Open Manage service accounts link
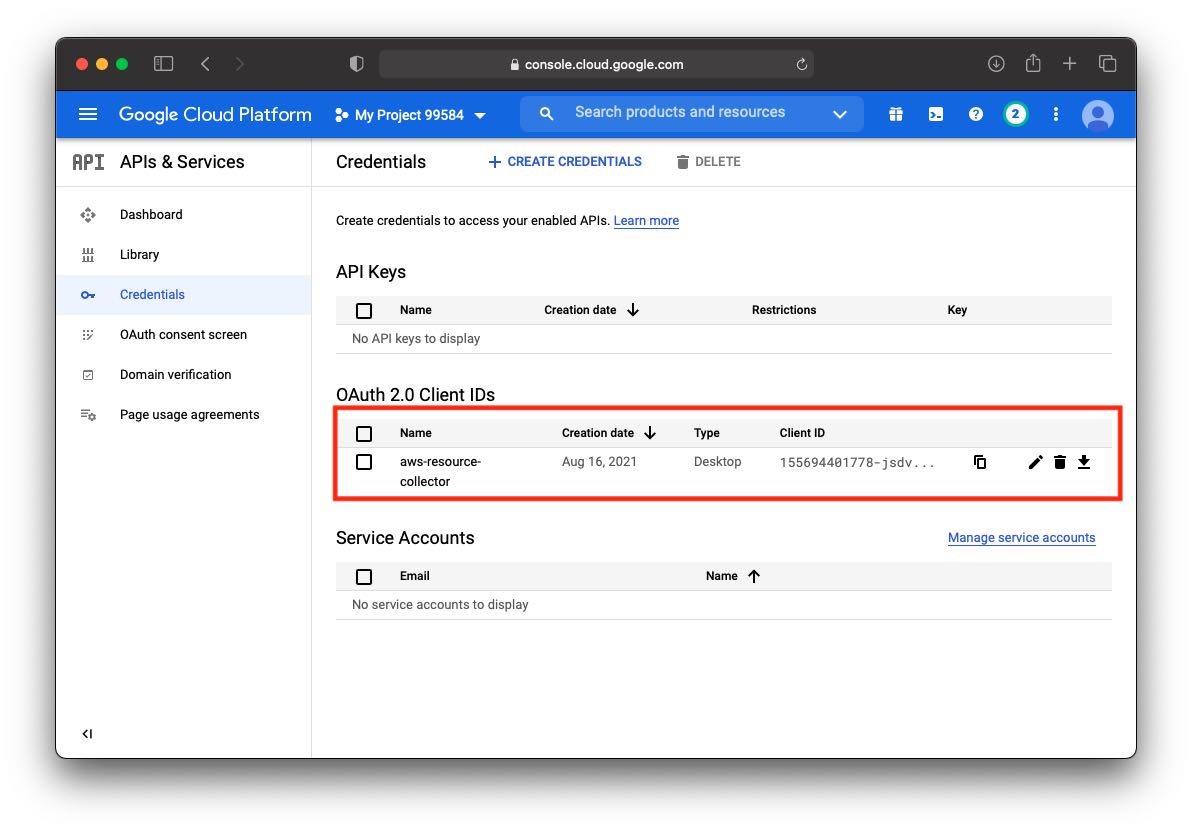This screenshot has width=1192, height=832. tap(1021, 538)
